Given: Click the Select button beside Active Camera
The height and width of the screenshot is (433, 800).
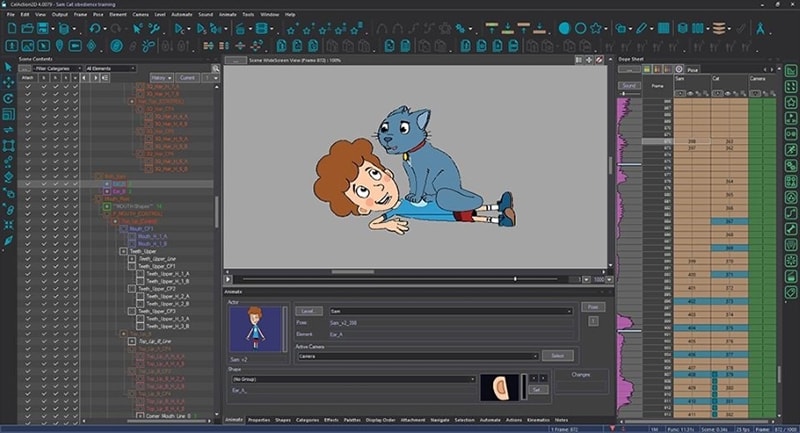Looking at the screenshot, I should pyautogui.click(x=558, y=355).
